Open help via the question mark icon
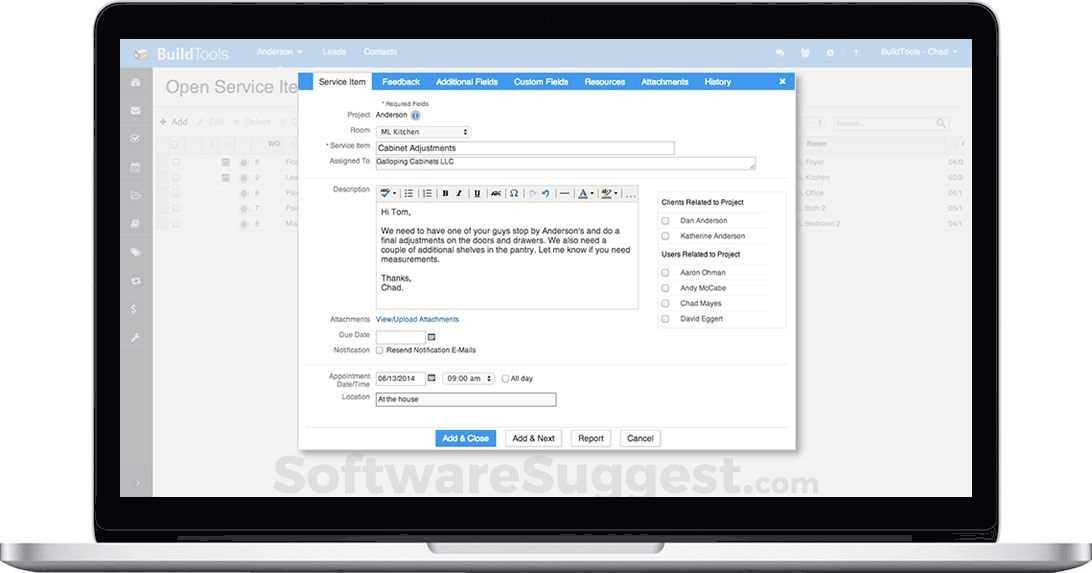 (x=855, y=53)
